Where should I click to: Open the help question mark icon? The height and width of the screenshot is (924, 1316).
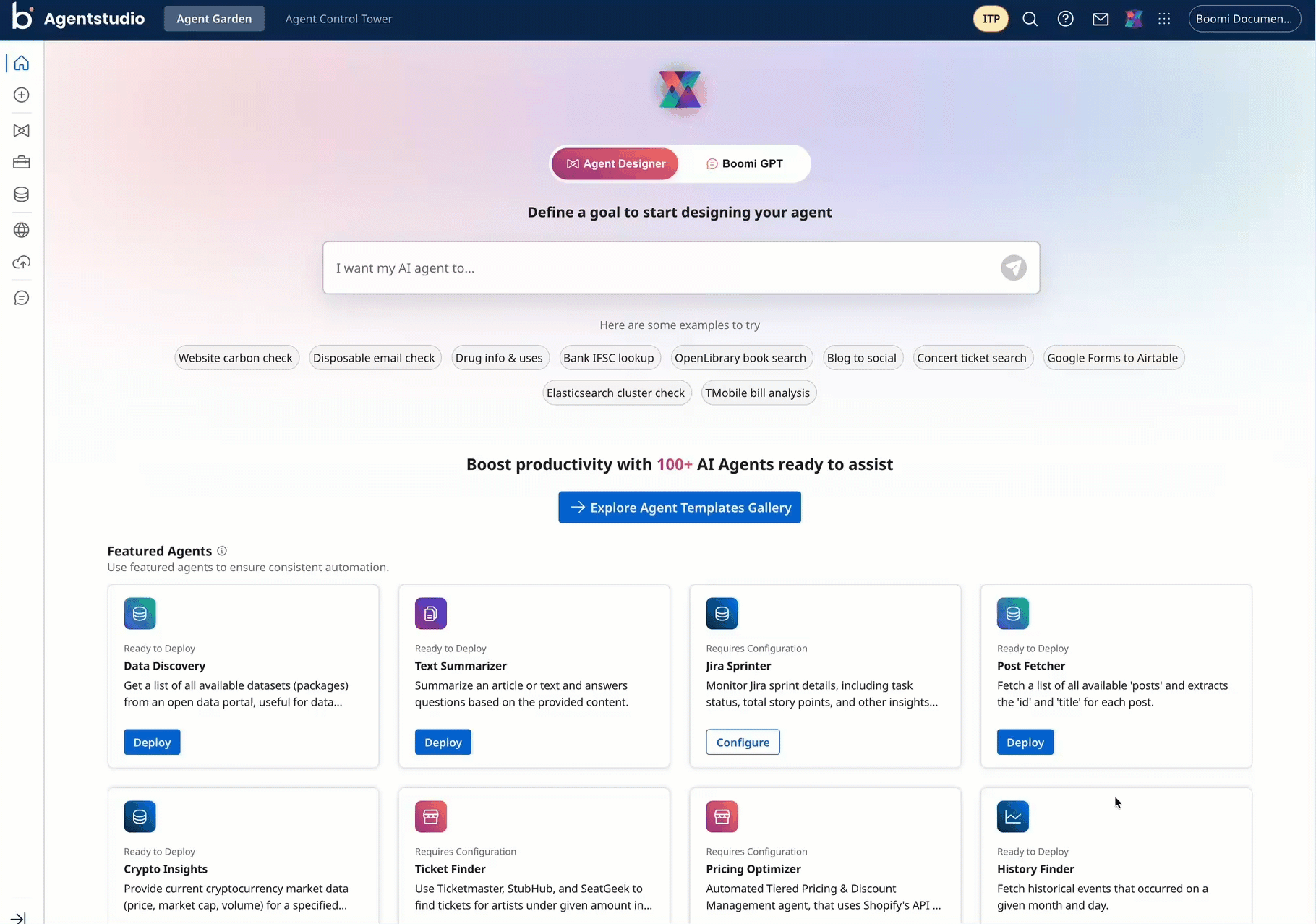coord(1065,19)
